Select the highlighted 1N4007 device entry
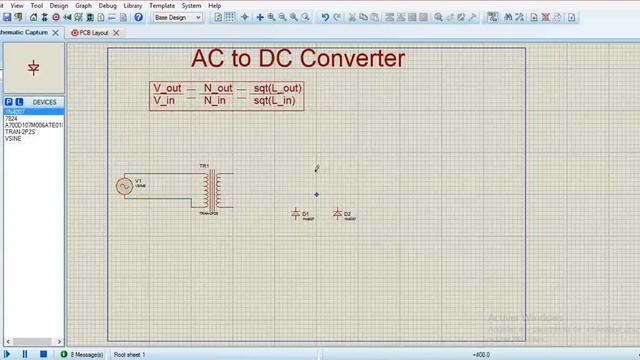 34,111
